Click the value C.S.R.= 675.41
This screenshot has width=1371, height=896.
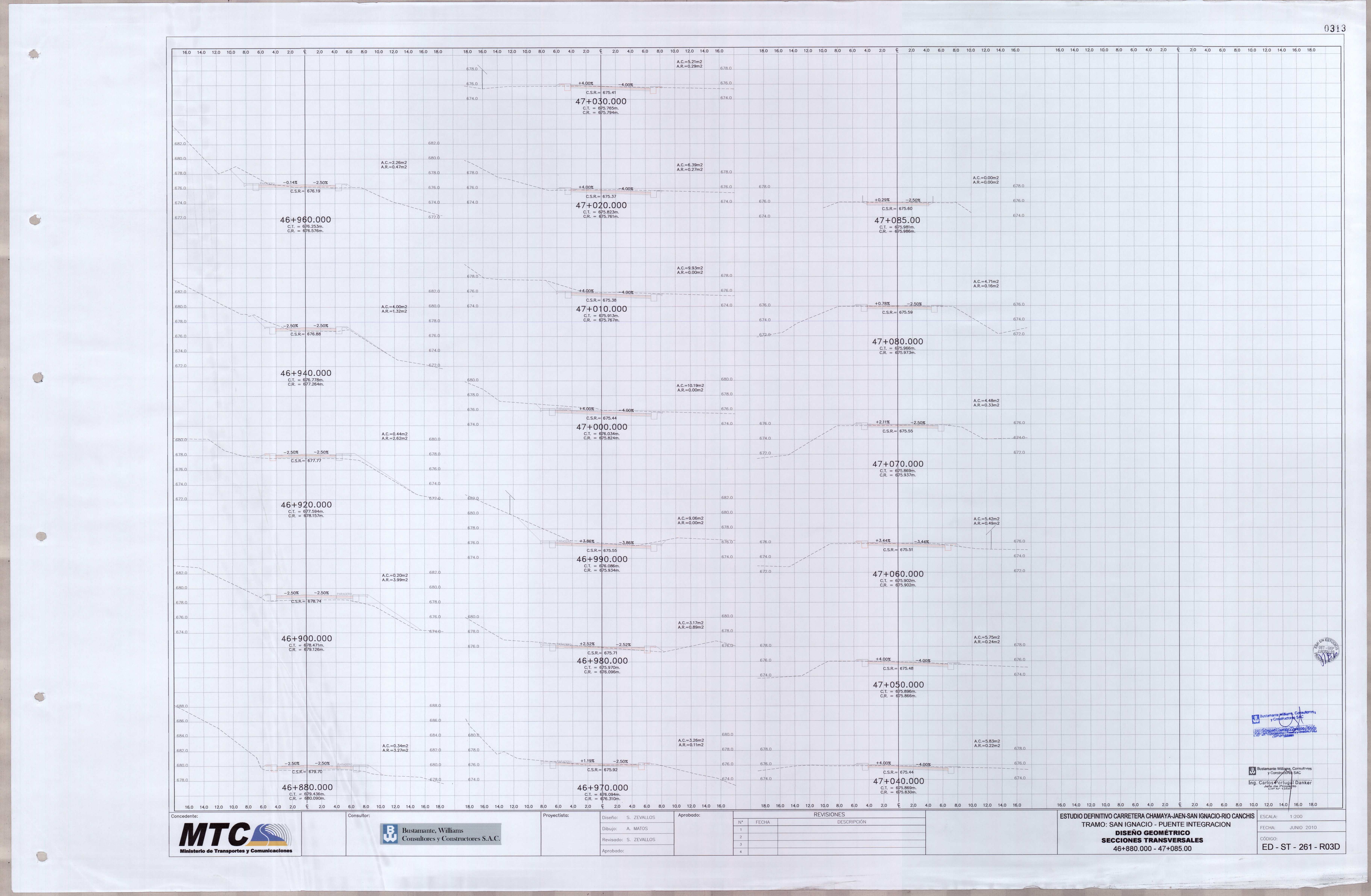pos(601,93)
